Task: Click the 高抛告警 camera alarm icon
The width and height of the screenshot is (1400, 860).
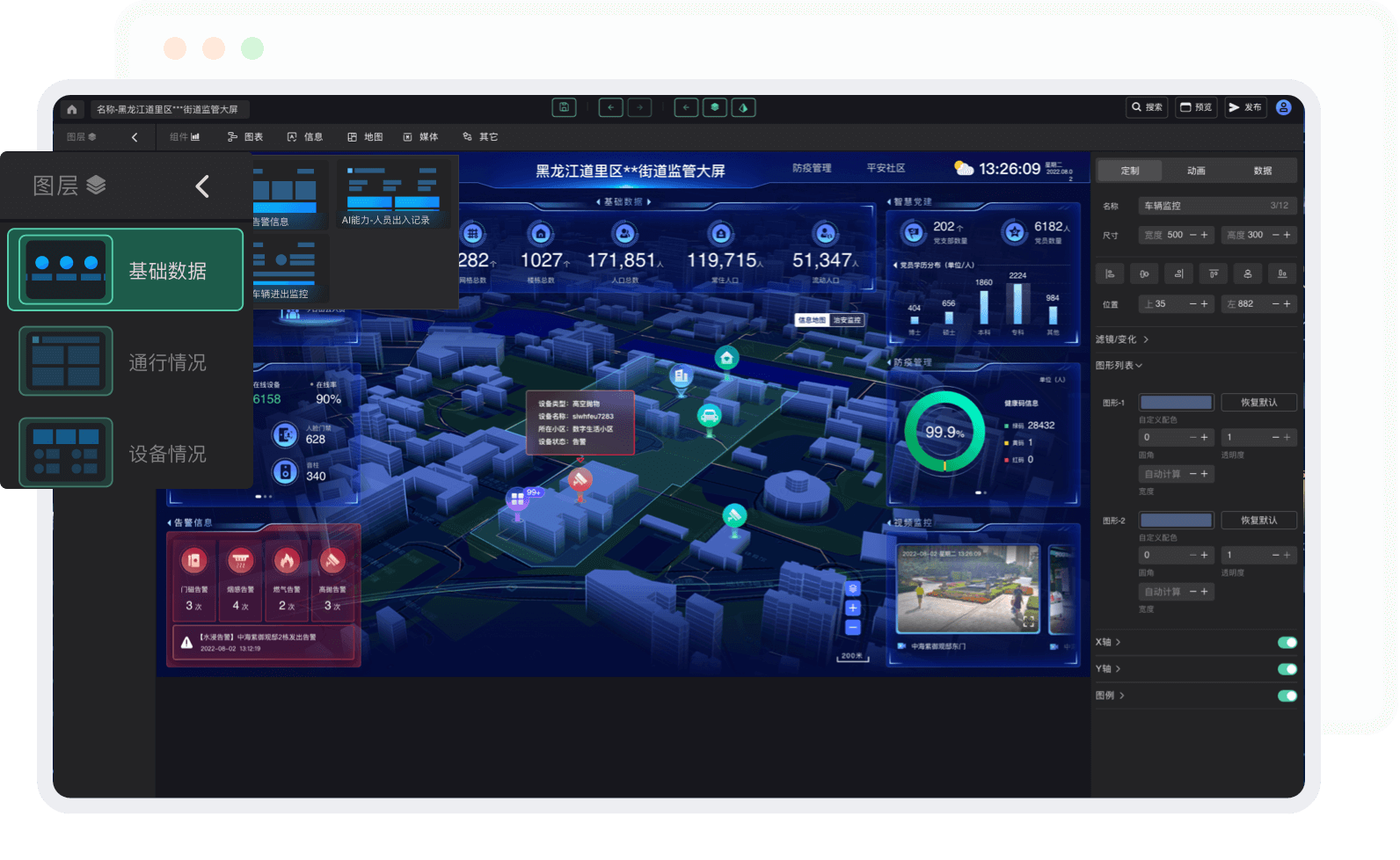Action: 332,560
